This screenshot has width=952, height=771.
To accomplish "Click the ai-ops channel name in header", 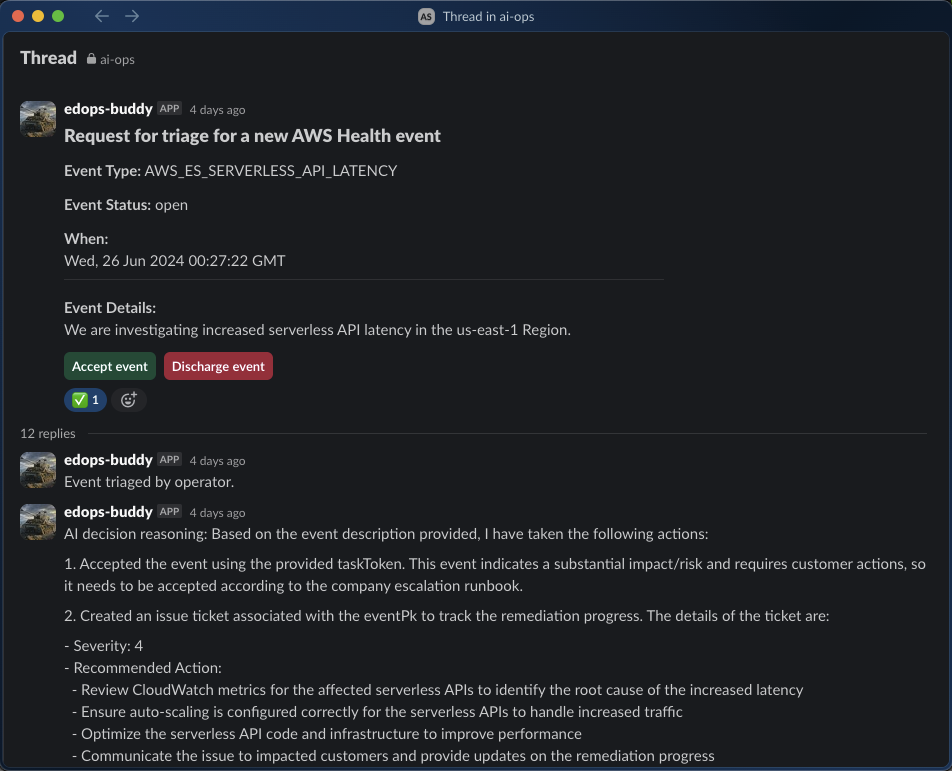I will point(117,59).
